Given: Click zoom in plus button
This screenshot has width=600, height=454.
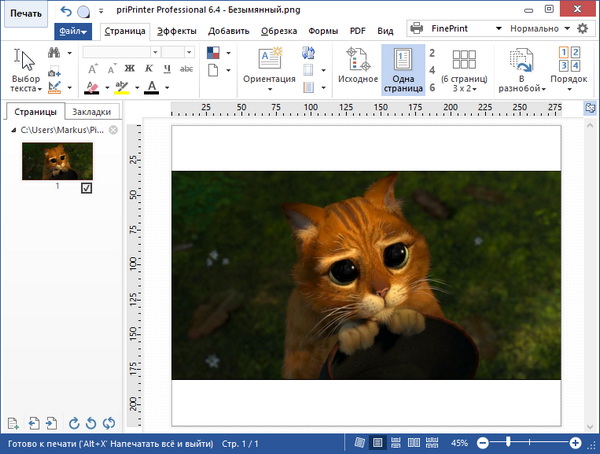Looking at the screenshot, I should (x=575, y=443).
